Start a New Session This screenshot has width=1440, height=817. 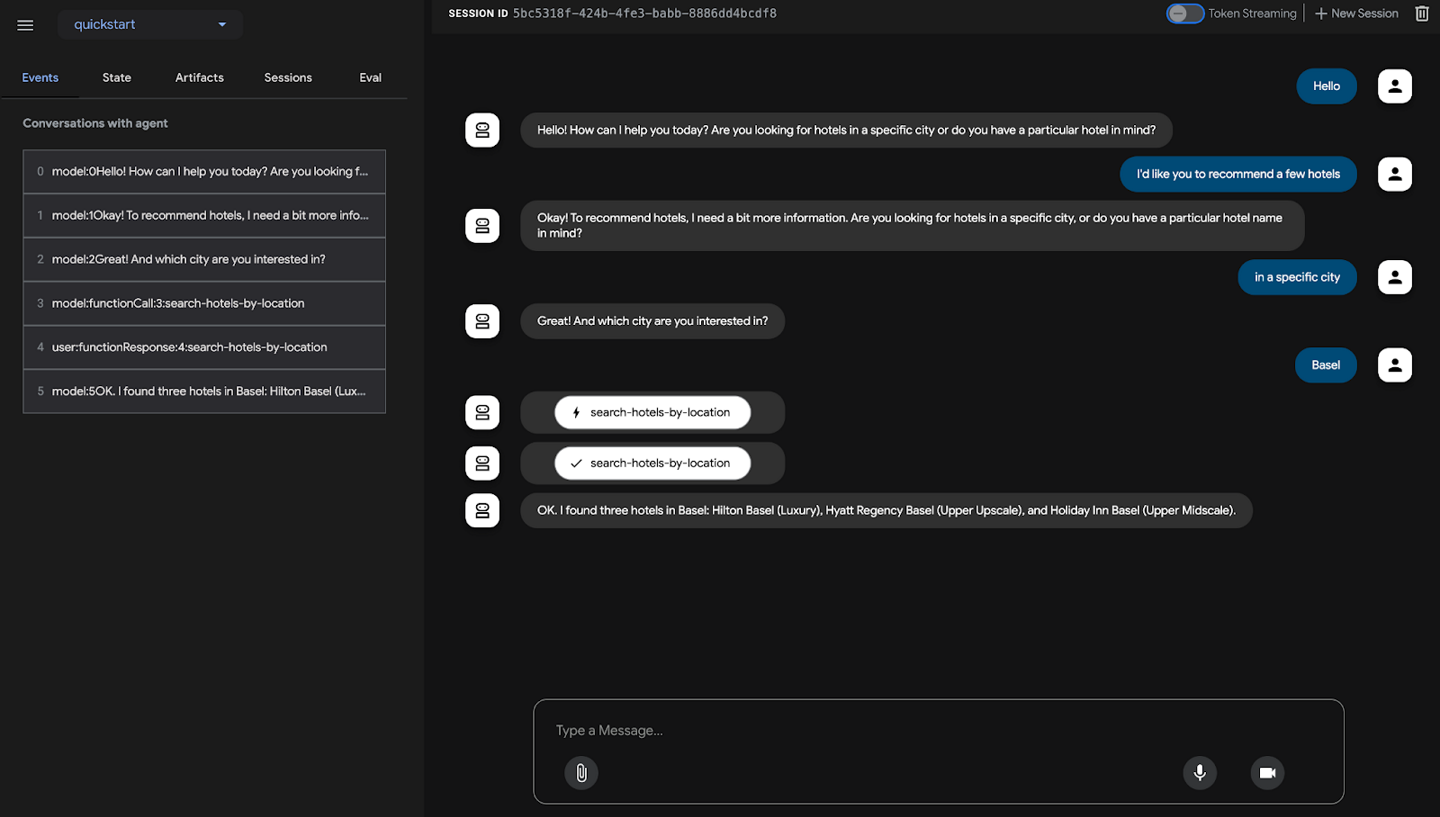[x=1356, y=13]
